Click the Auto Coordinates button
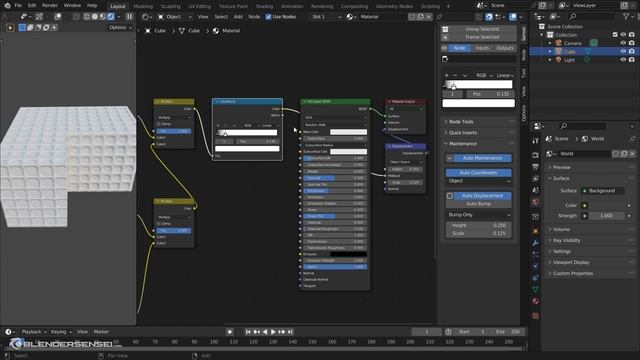The width and height of the screenshot is (640, 360). pyautogui.click(x=479, y=173)
